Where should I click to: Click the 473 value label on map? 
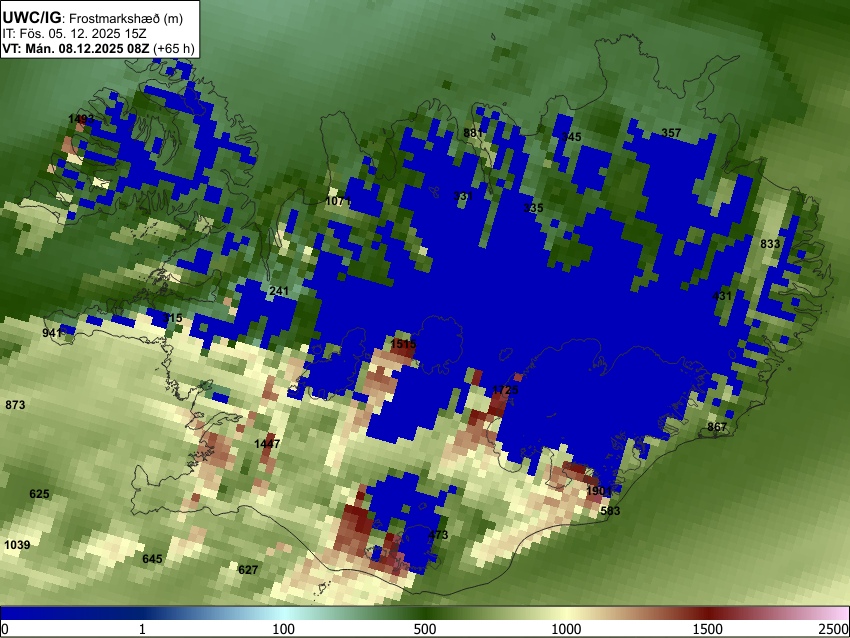pyautogui.click(x=438, y=535)
